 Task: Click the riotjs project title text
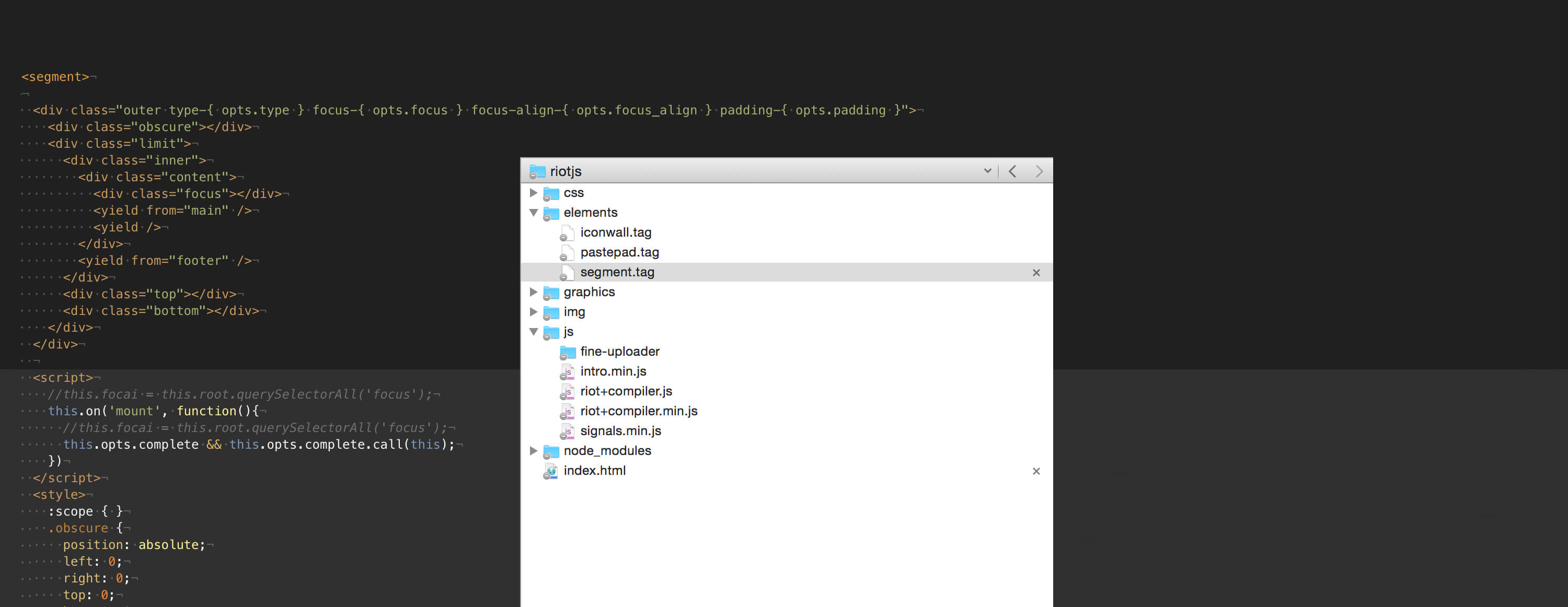pos(566,171)
